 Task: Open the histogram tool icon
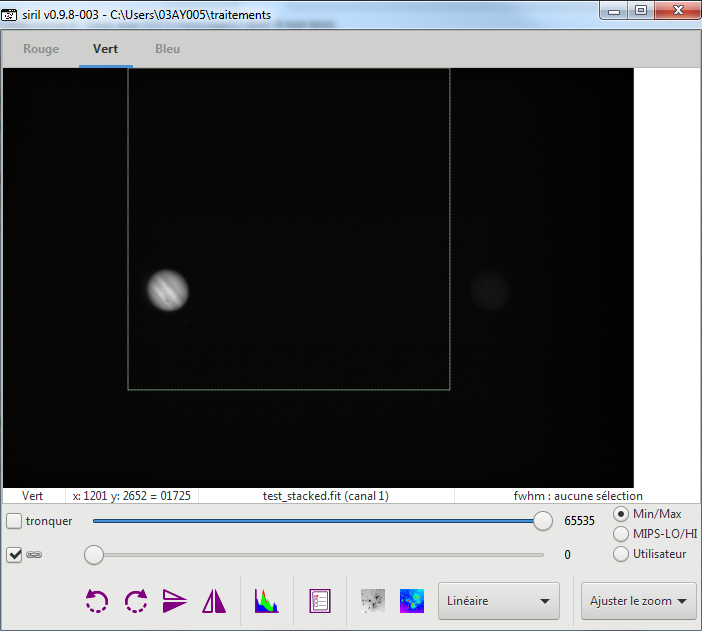click(266, 601)
